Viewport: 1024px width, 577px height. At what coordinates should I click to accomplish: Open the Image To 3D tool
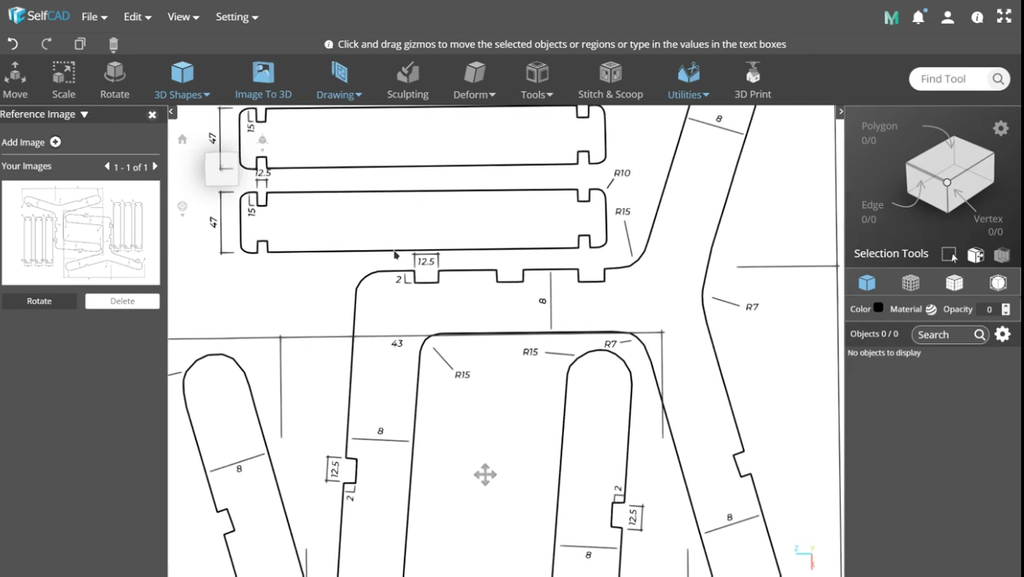click(x=263, y=80)
